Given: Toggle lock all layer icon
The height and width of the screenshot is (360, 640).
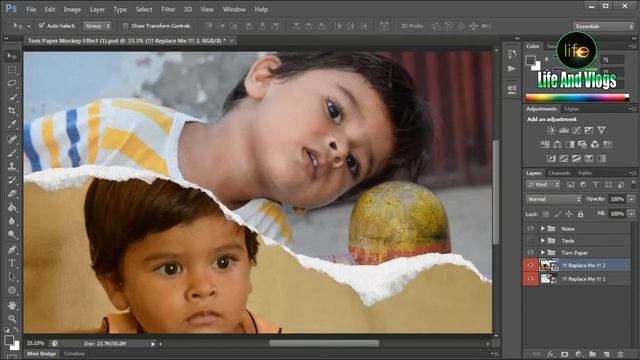Looking at the screenshot, I should [580, 214].
